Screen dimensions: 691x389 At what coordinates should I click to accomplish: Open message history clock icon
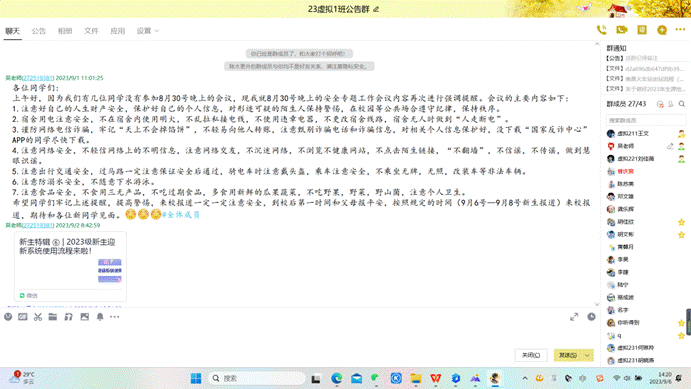pos(591,317)
